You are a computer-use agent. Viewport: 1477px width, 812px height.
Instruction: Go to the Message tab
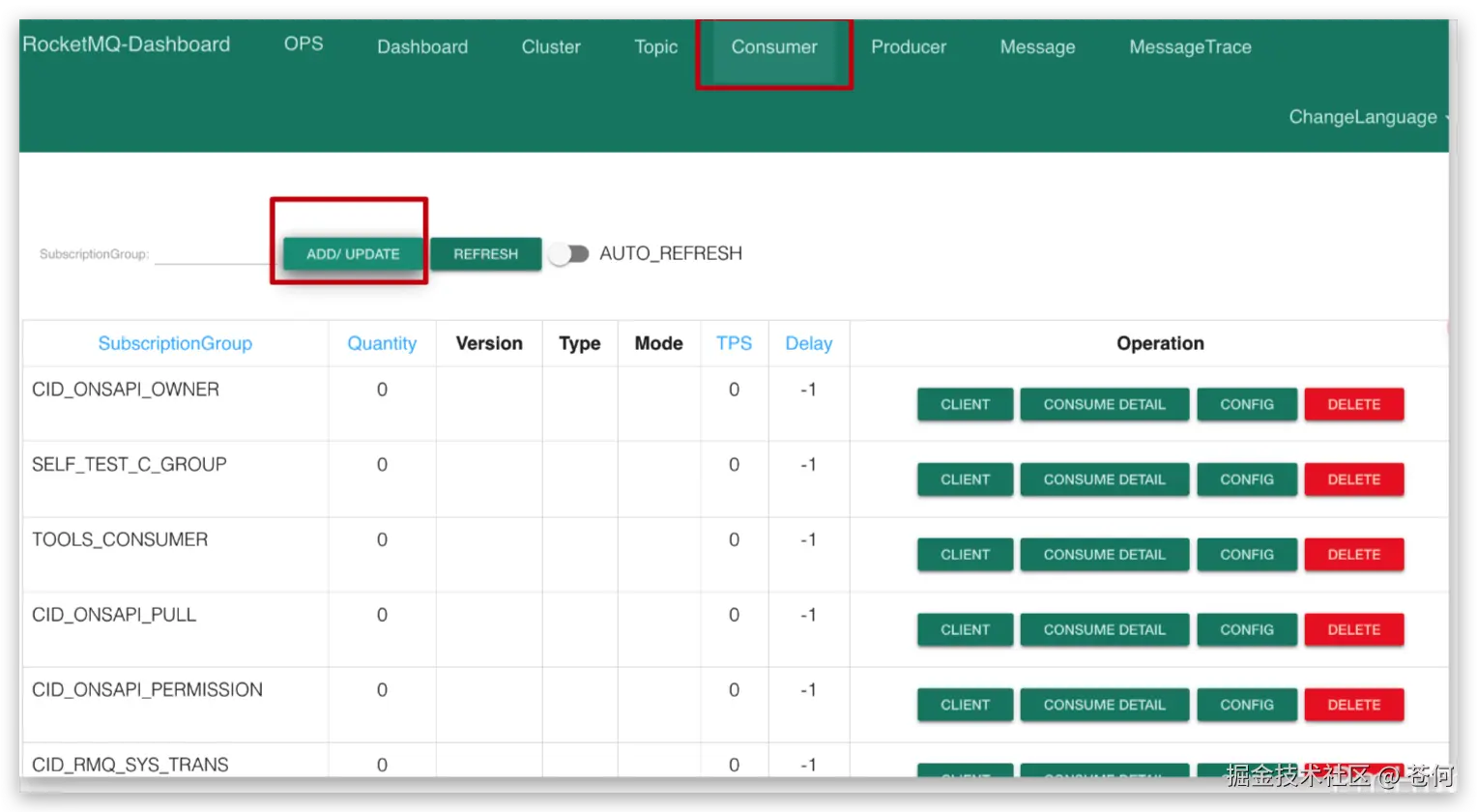[x=1037, y=47]
